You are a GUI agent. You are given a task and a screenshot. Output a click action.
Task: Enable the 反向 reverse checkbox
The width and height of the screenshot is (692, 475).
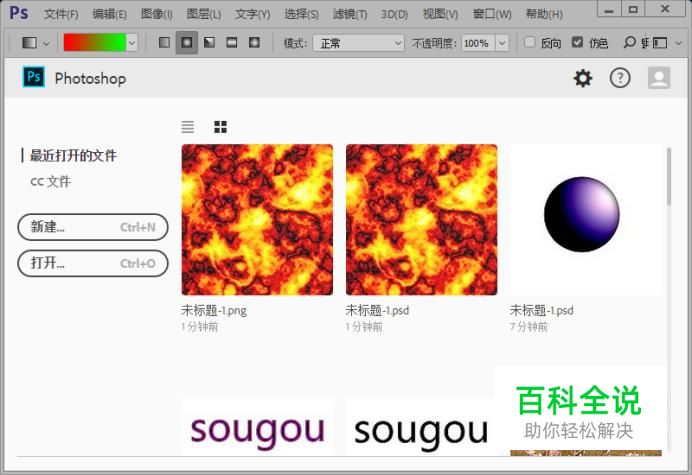point(530,42)
